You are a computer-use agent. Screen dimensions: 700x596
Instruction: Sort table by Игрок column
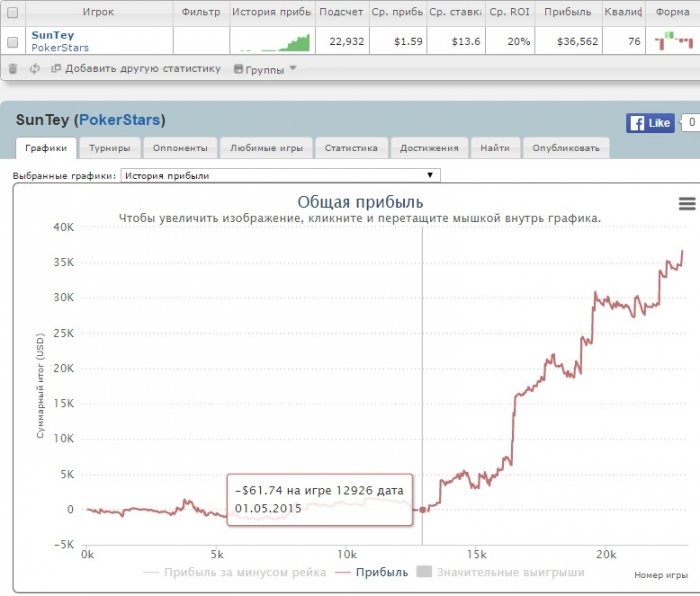point(98,12)
